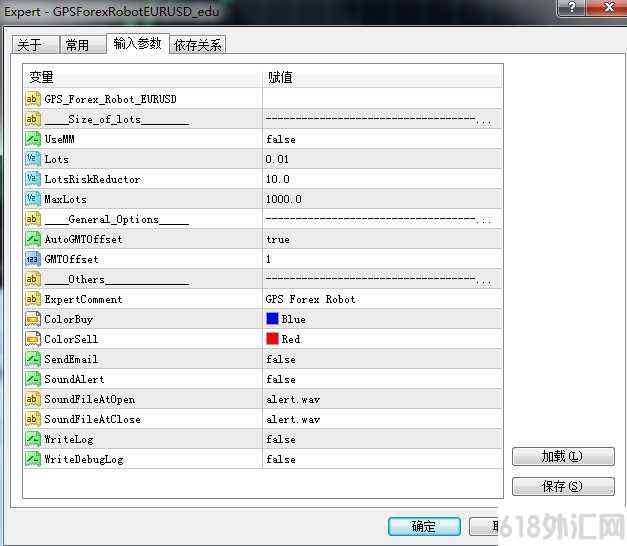This screenshot has height=546, width=627.
Task: Click the boolean icon beside WriteDebugLog
Action: (x=32, y=459)
